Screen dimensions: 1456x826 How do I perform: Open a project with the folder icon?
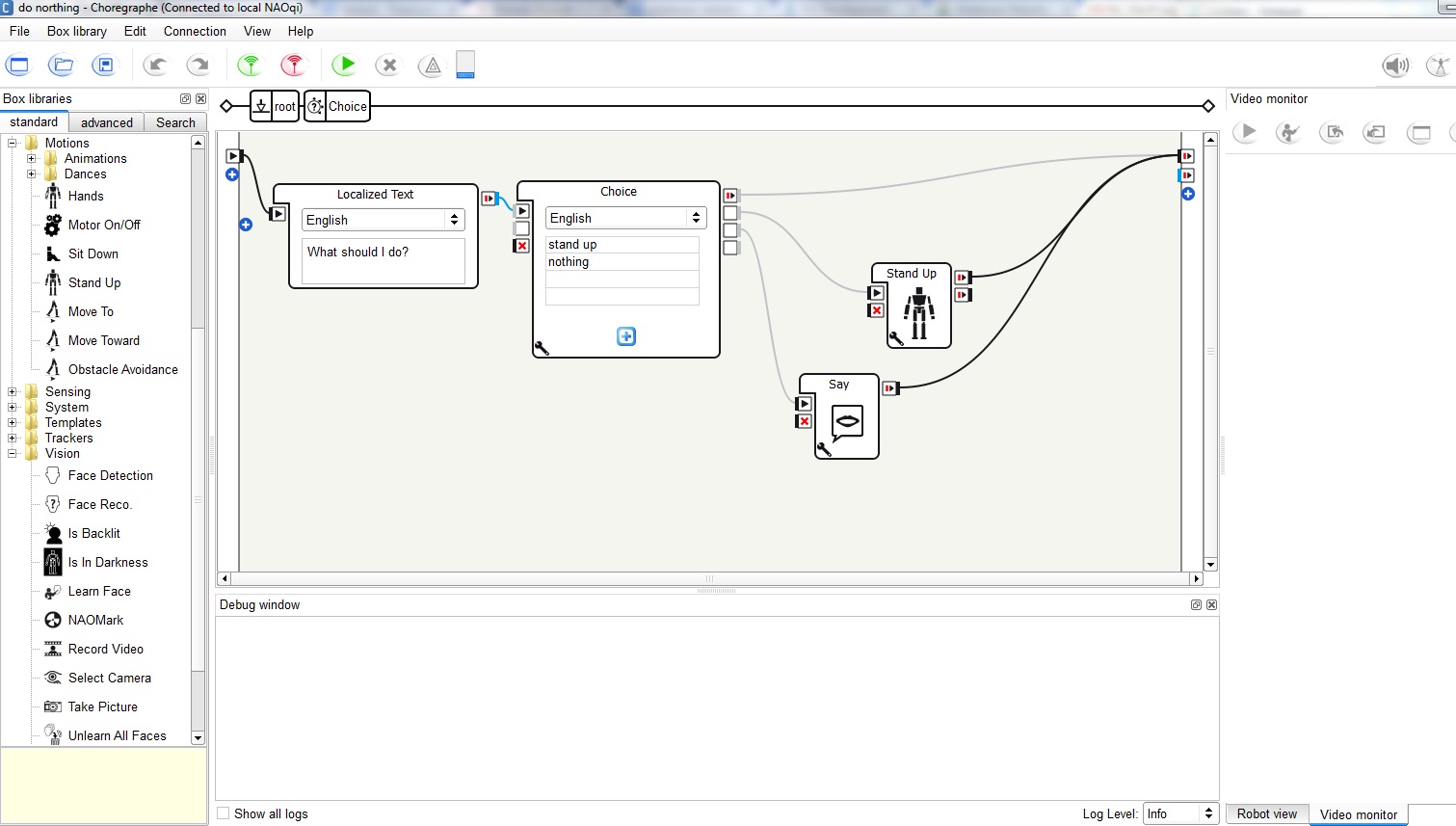click(61, 66)
